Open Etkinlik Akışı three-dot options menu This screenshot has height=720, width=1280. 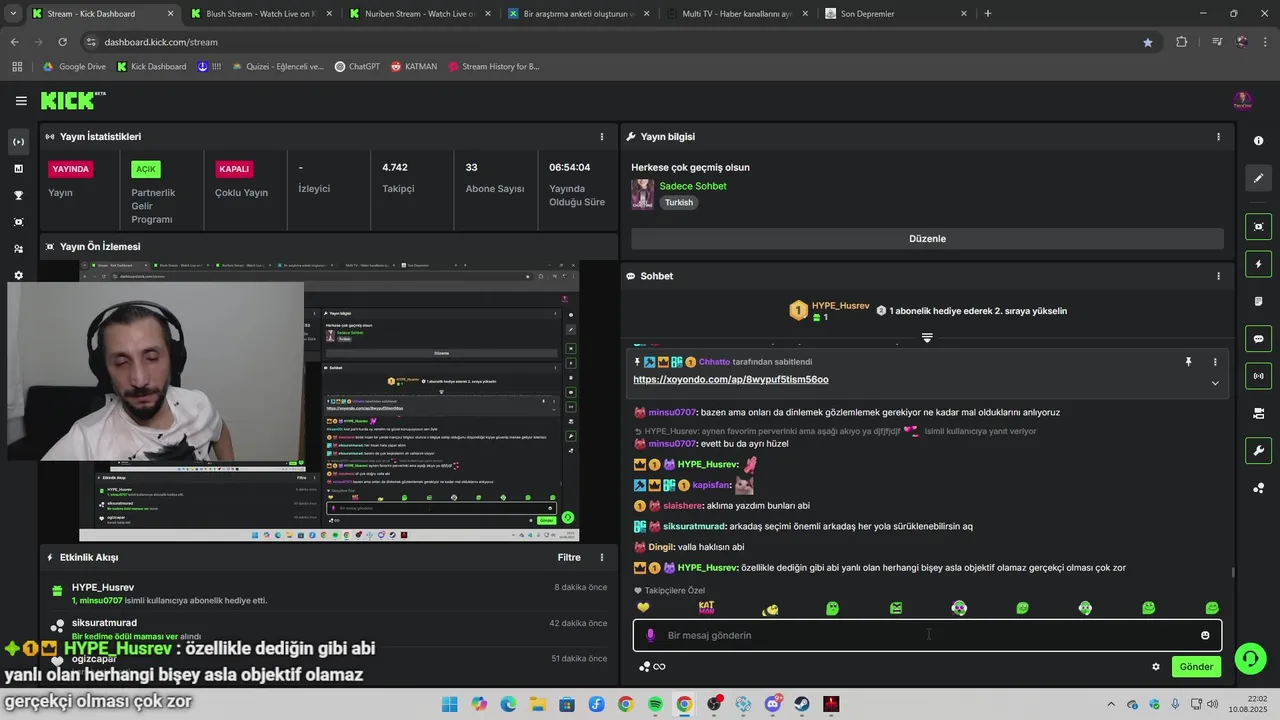(601, 558)
